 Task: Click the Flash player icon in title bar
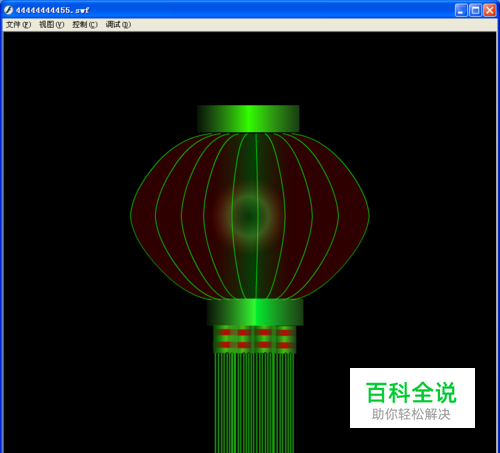click(x=8, y=10)
